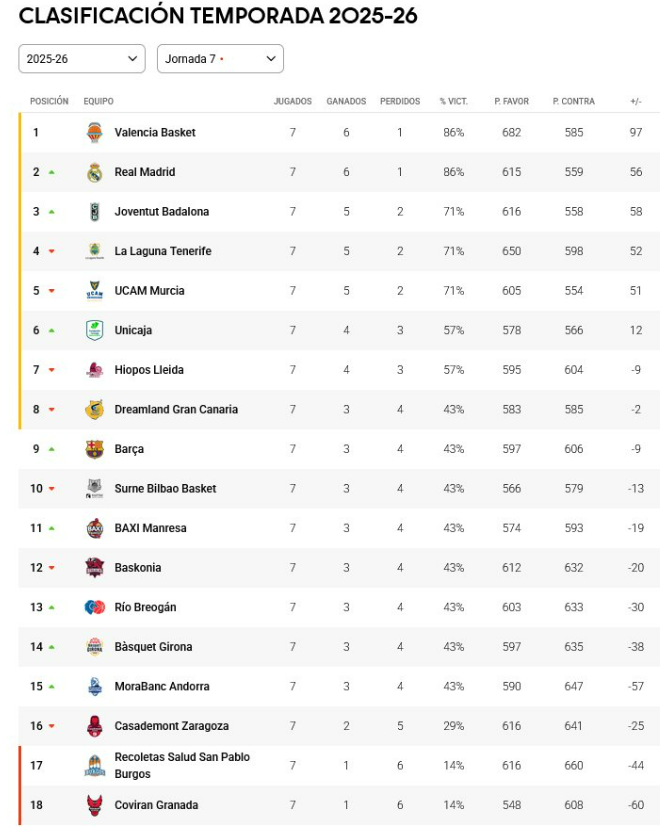Open the Casademont Zaragoza team link

point(172,726)
